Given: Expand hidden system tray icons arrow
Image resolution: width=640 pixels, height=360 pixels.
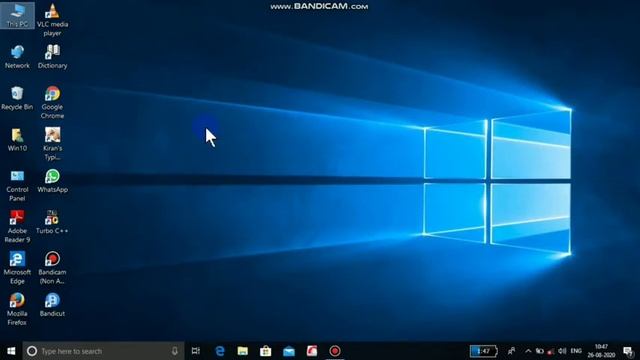Looking at the screenshot, I should pos(528,351).
